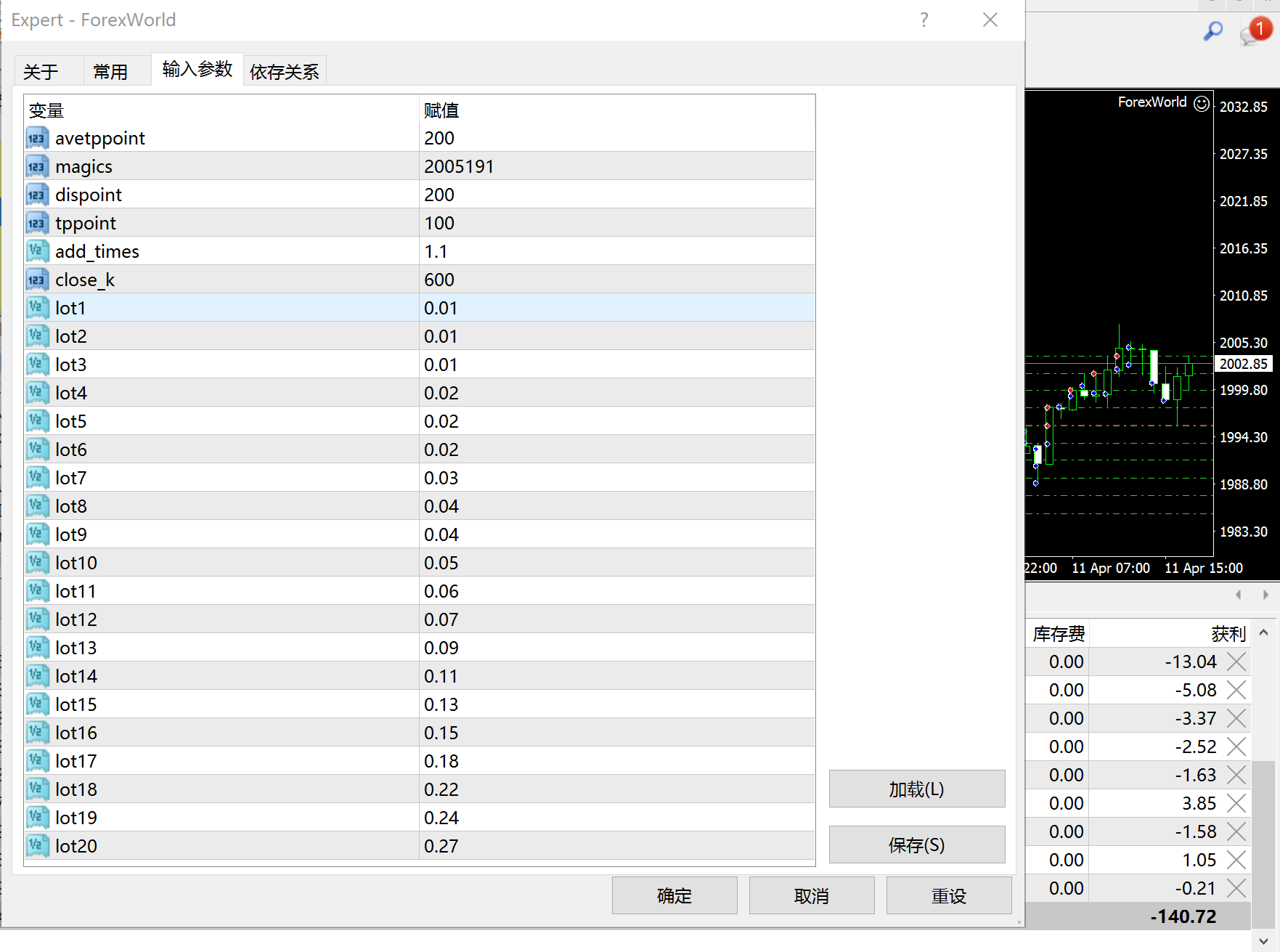Click the current price label 2002.85 on the chart
Image resolution: width=1280 pixels, height=952 pixels.
point(1244,364)
